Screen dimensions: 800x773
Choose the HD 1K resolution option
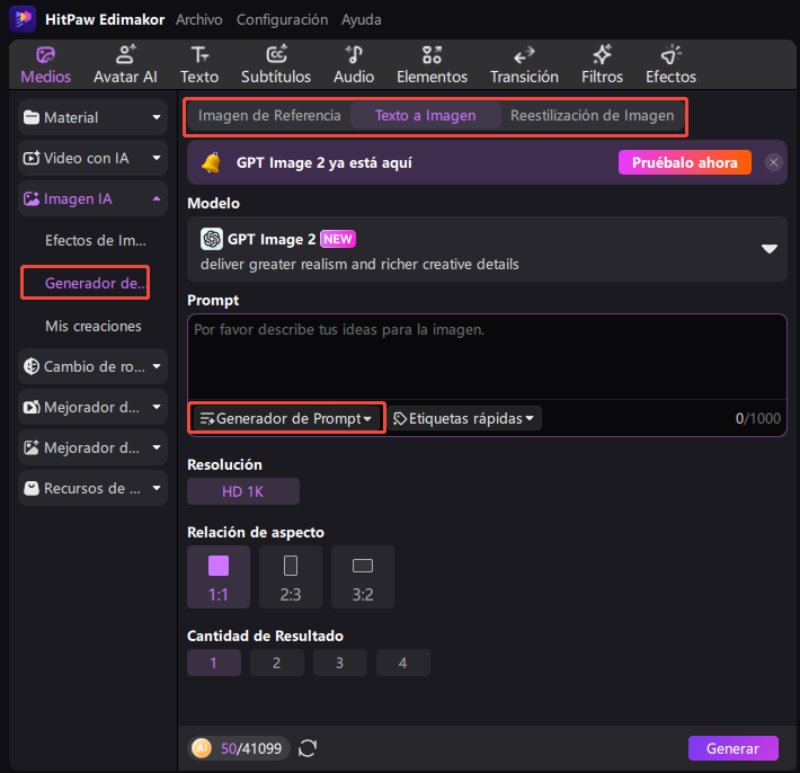(x=243, y=491)
